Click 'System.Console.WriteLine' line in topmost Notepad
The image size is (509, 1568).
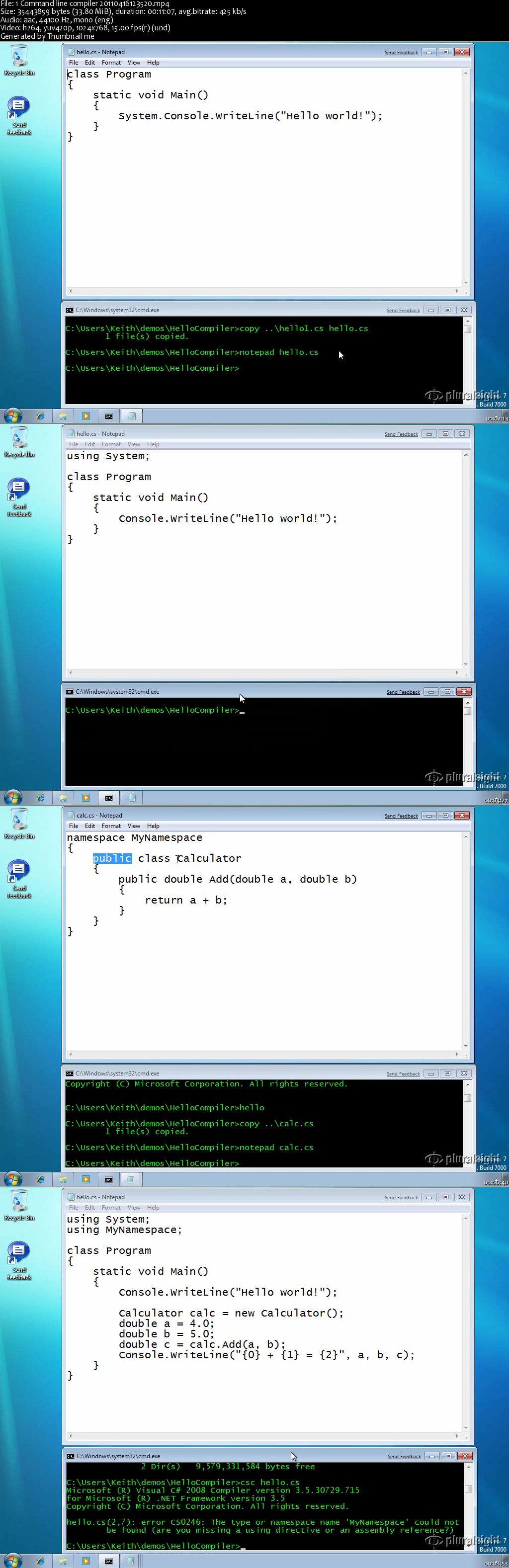pyautogui.click(x=250, y=116)
